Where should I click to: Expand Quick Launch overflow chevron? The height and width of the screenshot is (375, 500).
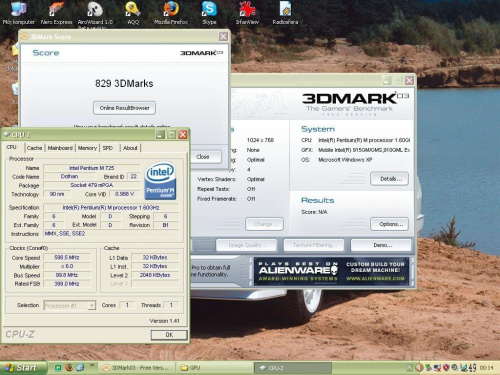(x=92, y=366)
